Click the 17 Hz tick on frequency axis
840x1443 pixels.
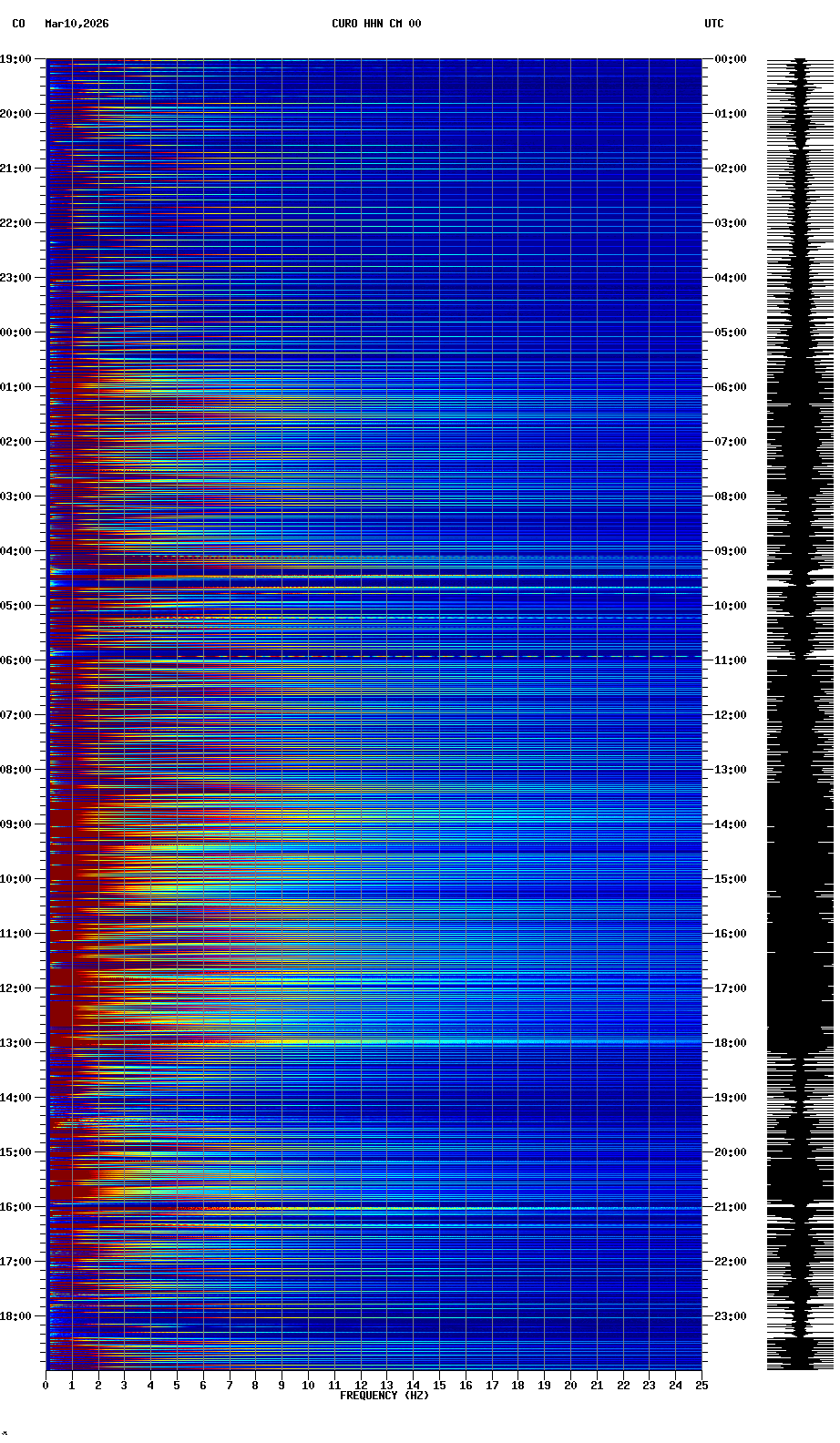(x=492, y=1386)
